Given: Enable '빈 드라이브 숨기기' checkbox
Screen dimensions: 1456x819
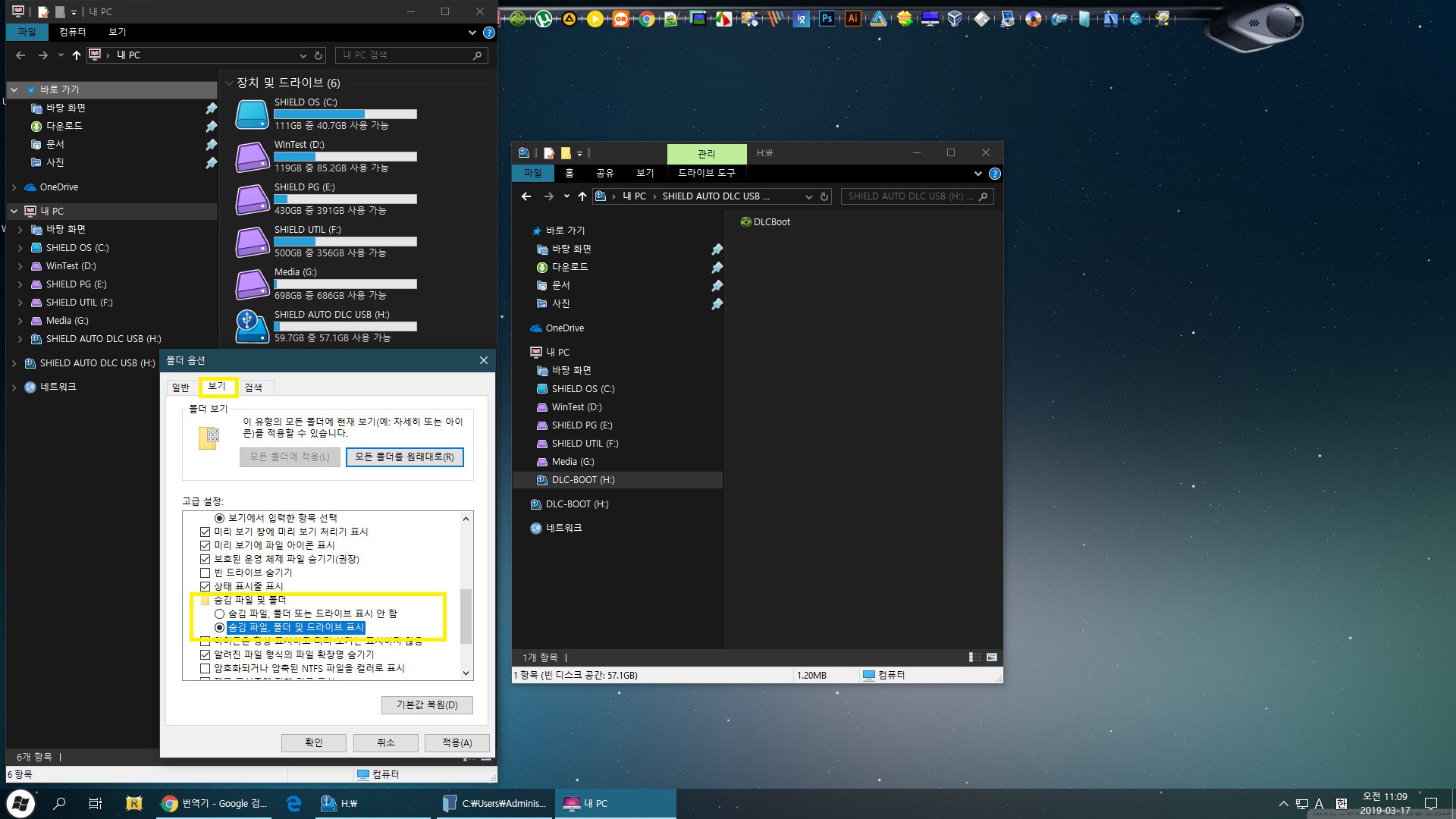Looking at the screenshot, I should [x=205, y=573].
